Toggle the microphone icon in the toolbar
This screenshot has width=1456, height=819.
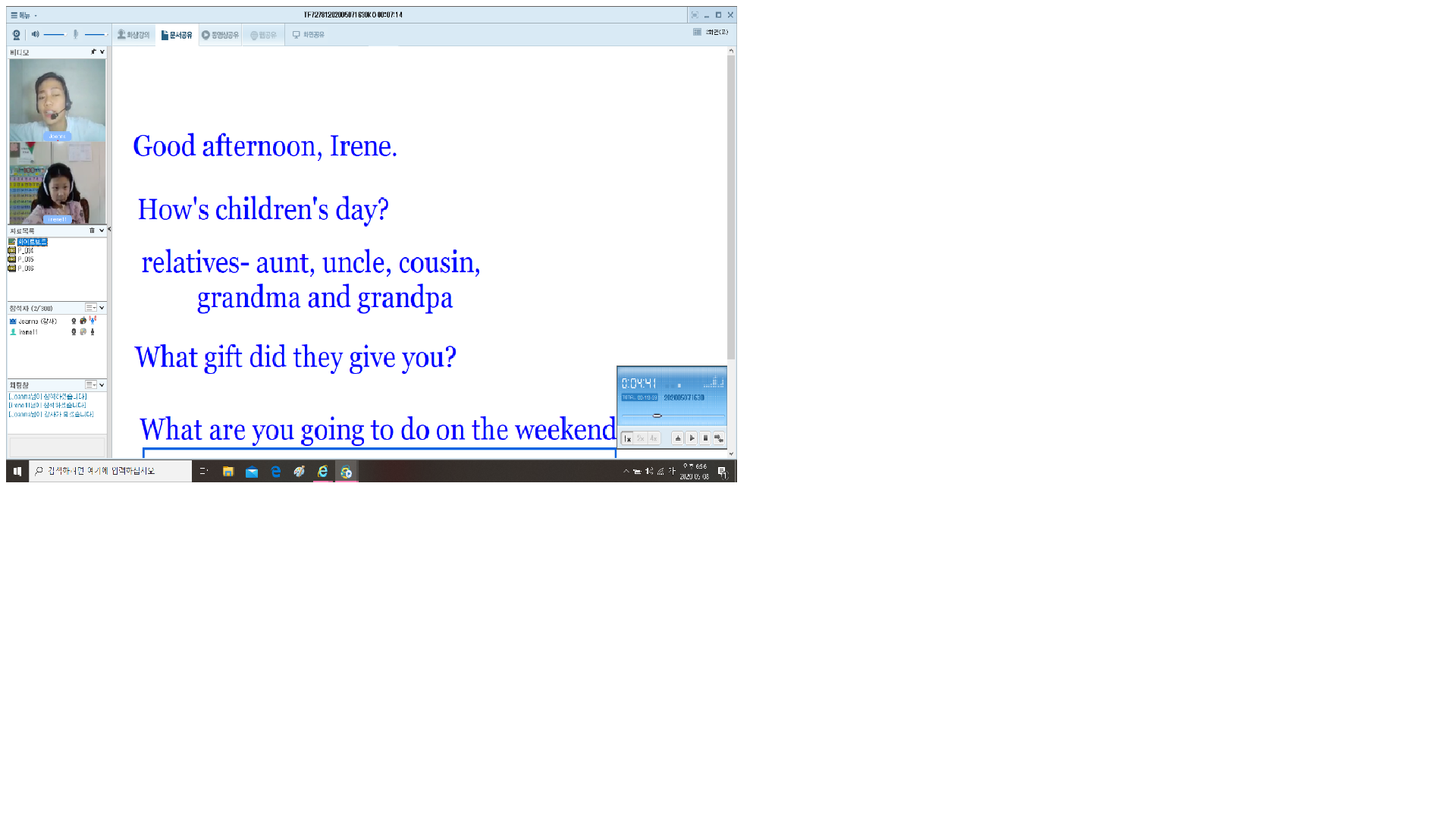coord(76,34)
